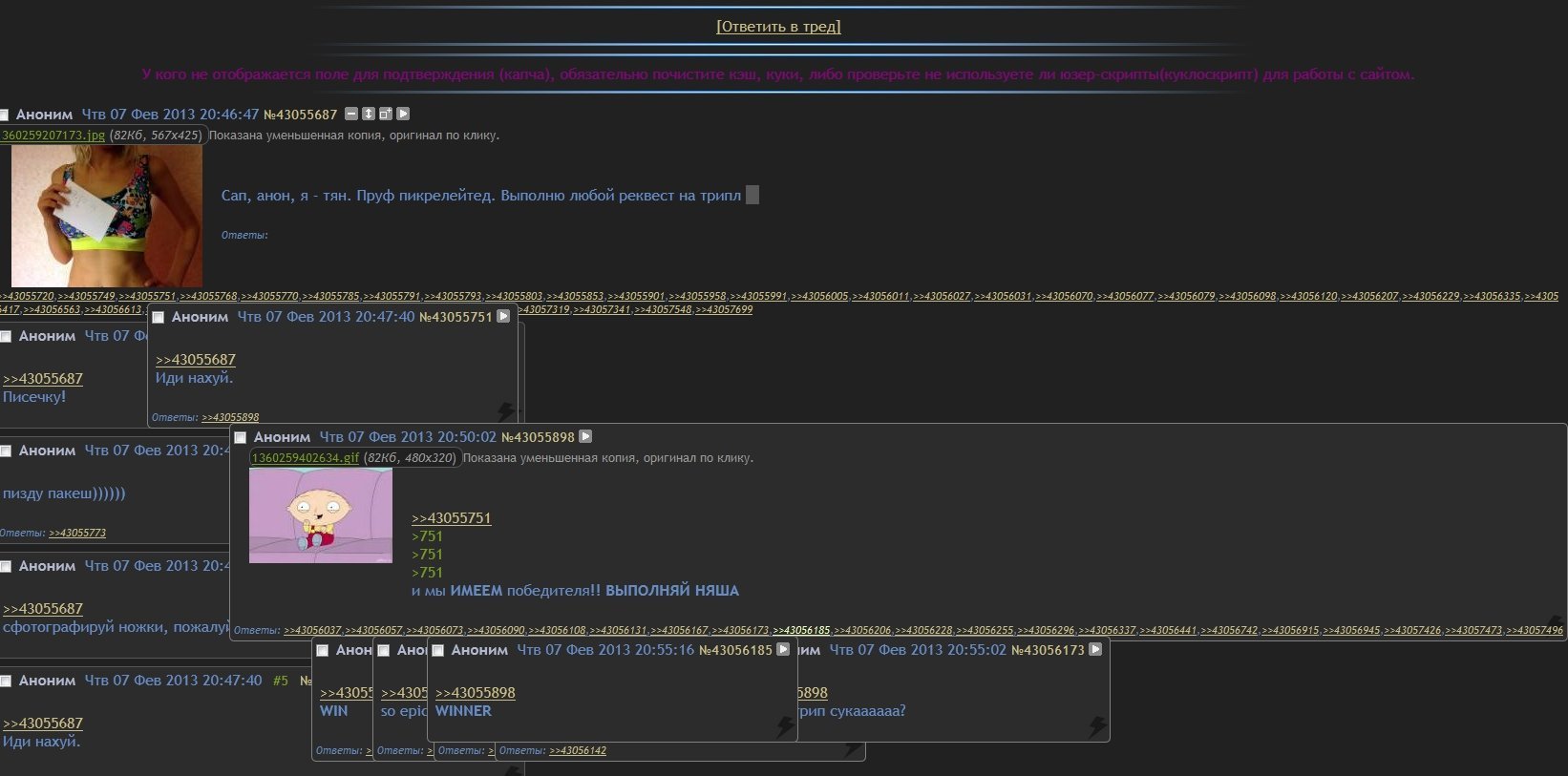This screenshot has height=776, width=1568.
Task: Open the 1360259402634.gif file link
Action: point(306,458)
